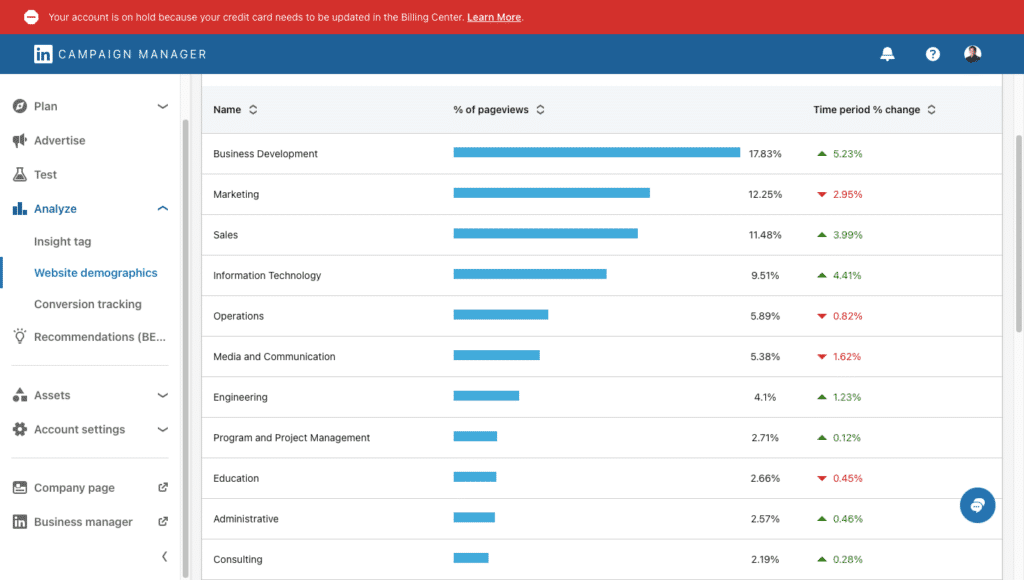Open the profile avatar menu
The height and width of the screenshot is (580, 1024).
pos(972,54)
